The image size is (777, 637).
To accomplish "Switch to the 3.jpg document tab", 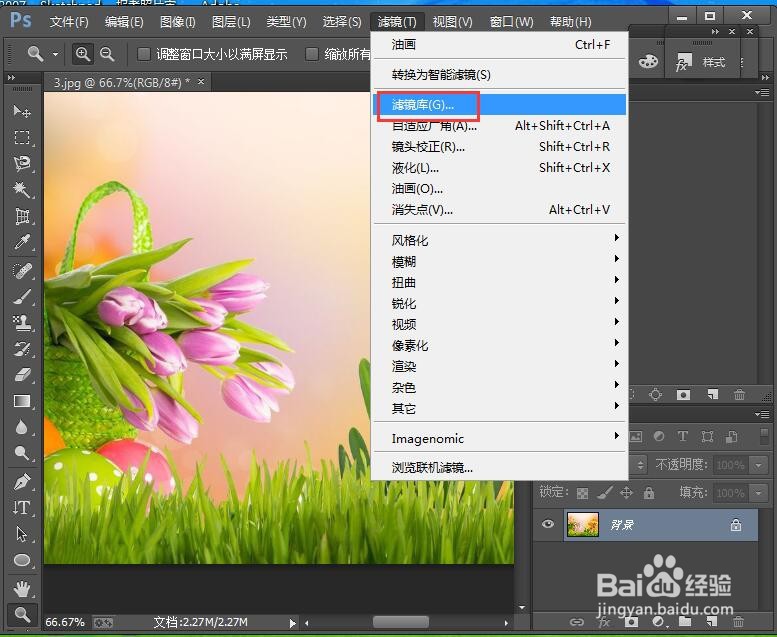I will 122,82.
